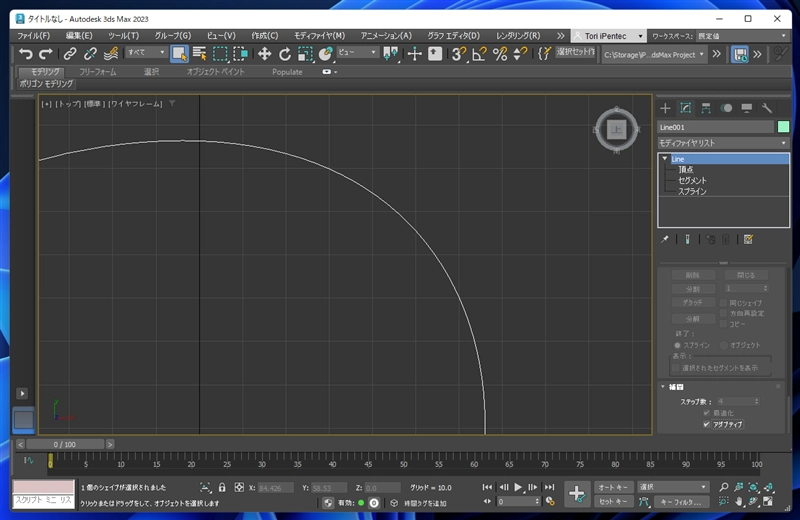The image size is (800, 520).
Task: Open the モディファイヤリスト dropdown
Action: click(x=723, y=143)
